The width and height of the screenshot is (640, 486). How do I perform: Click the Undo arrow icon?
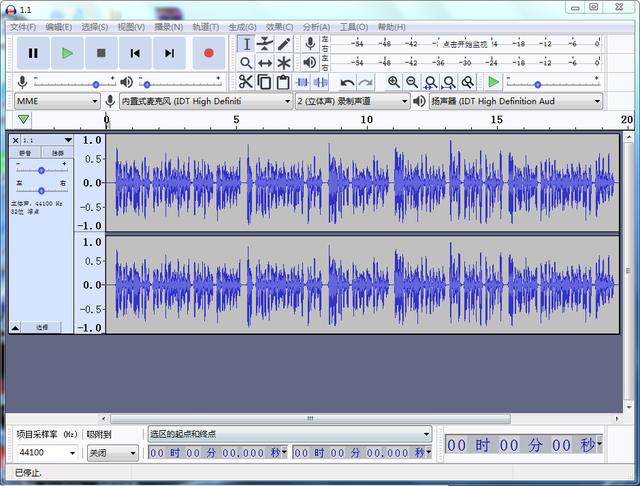(x=347, y=82)
